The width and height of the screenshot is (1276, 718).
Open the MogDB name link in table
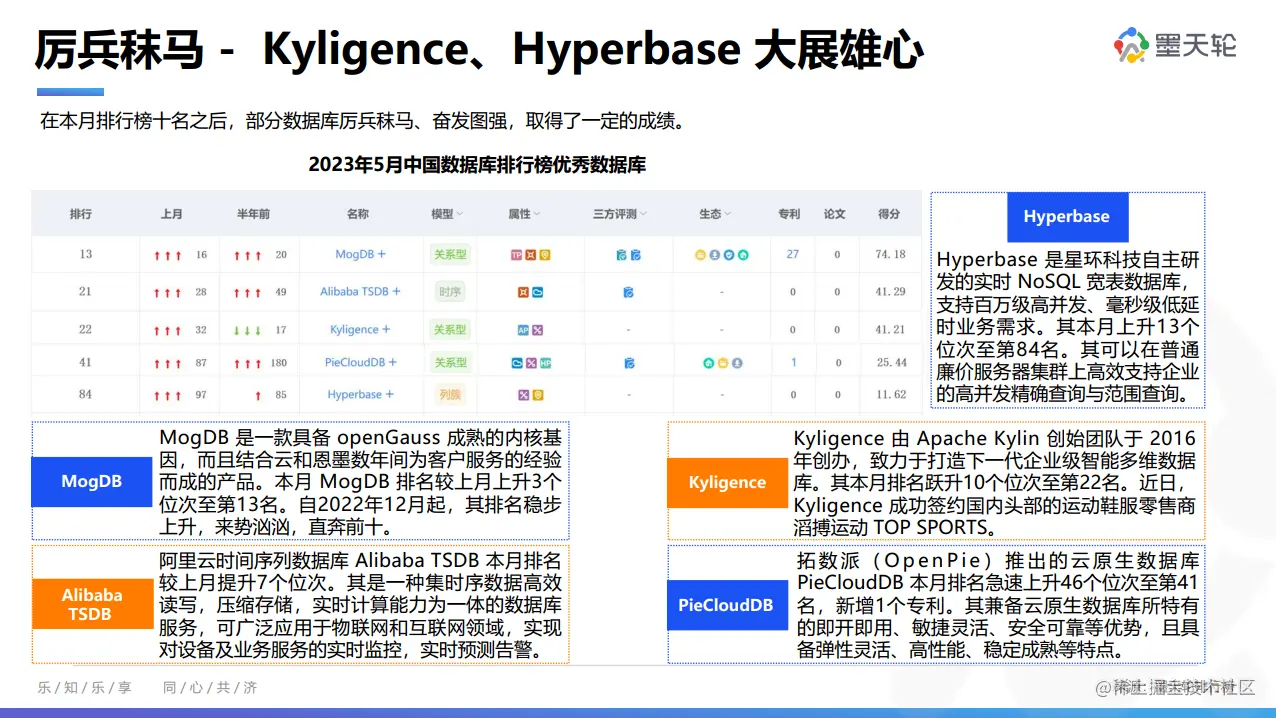(355, 254)
